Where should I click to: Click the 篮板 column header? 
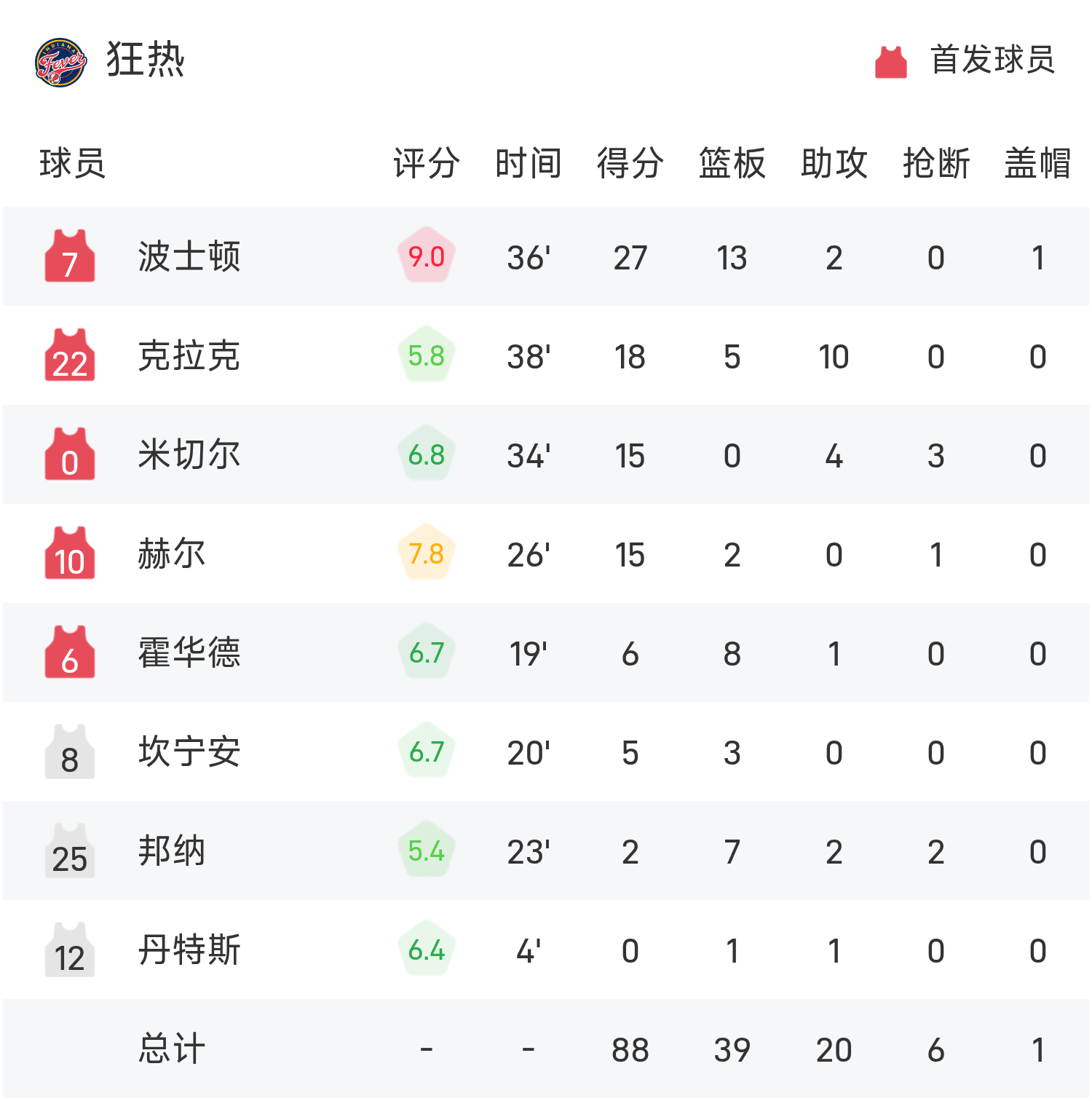pyautogui.click(x=732, y=162)
